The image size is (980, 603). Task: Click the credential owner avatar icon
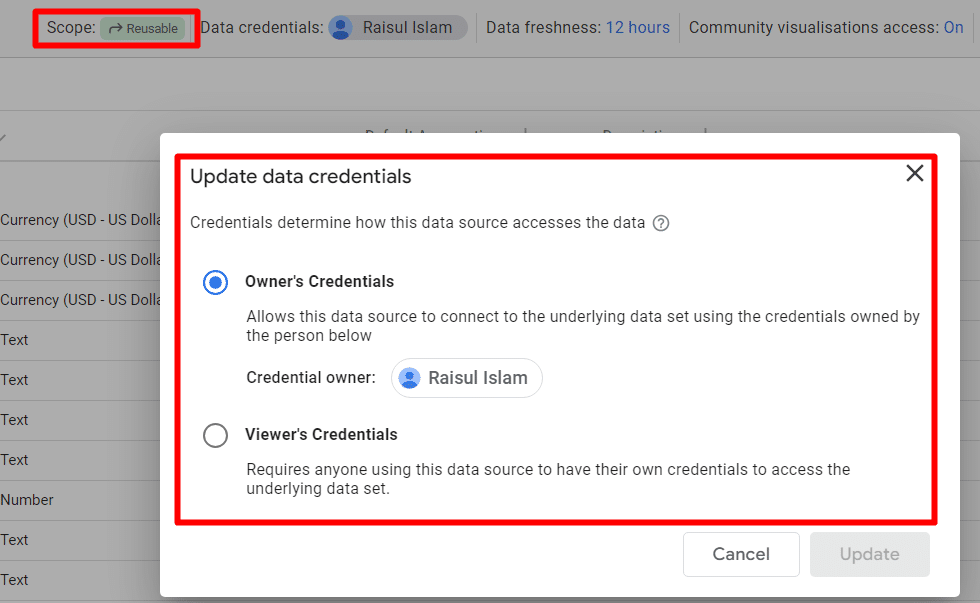(409, 378)
